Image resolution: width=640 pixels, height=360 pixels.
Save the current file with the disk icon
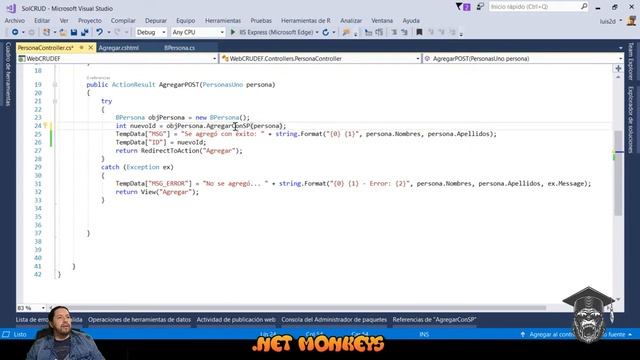click(74, 32)
